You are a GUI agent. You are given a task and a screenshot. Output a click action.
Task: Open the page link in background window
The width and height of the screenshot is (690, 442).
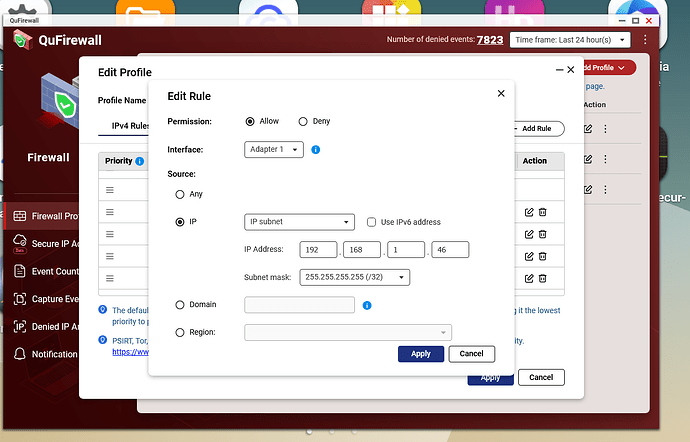tap(595, 86)
